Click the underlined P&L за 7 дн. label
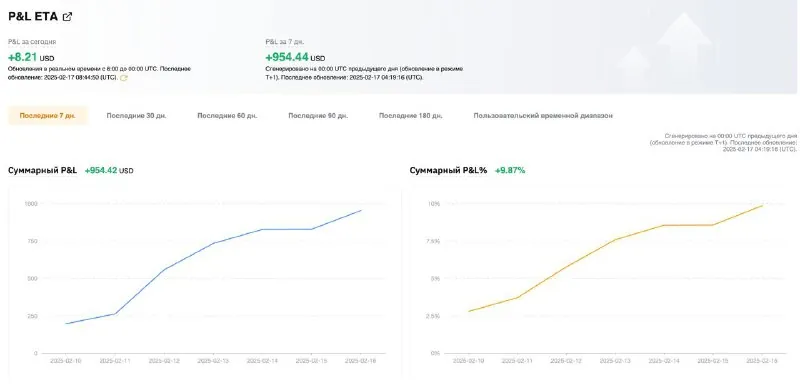 pos(285,42)
